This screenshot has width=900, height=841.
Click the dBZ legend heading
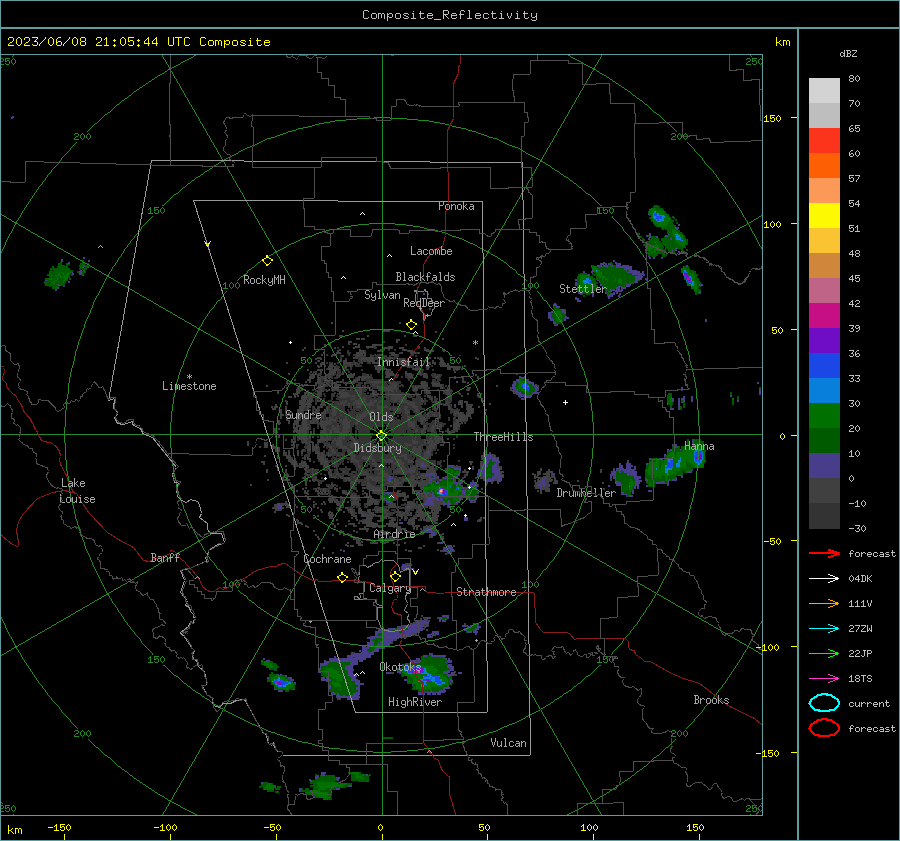(848, 54)
